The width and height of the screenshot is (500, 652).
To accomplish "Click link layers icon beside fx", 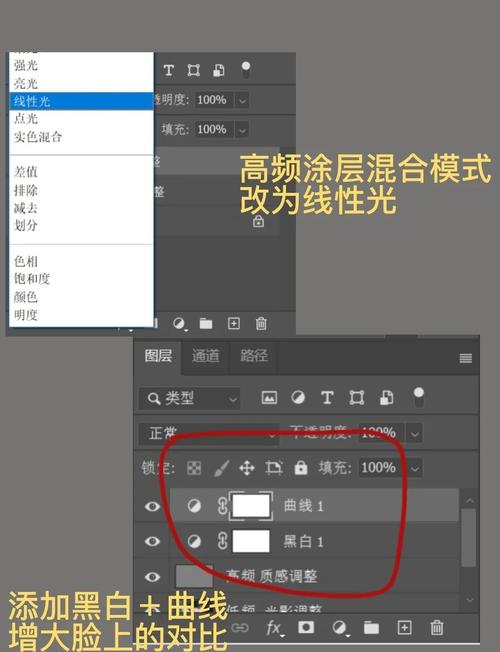I will [x=240, y=627].
